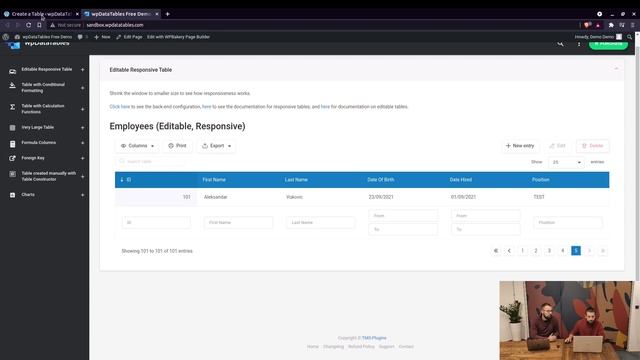Go to the previous pagination page arrow
The image size is (640, 360).
(x=509, y=251)
